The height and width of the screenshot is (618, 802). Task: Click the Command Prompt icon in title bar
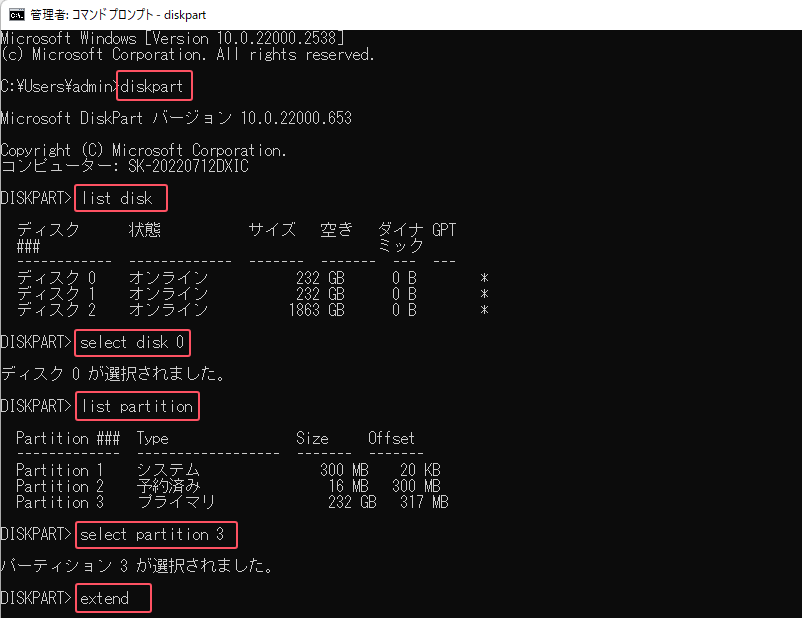click(x=14, y=14)
